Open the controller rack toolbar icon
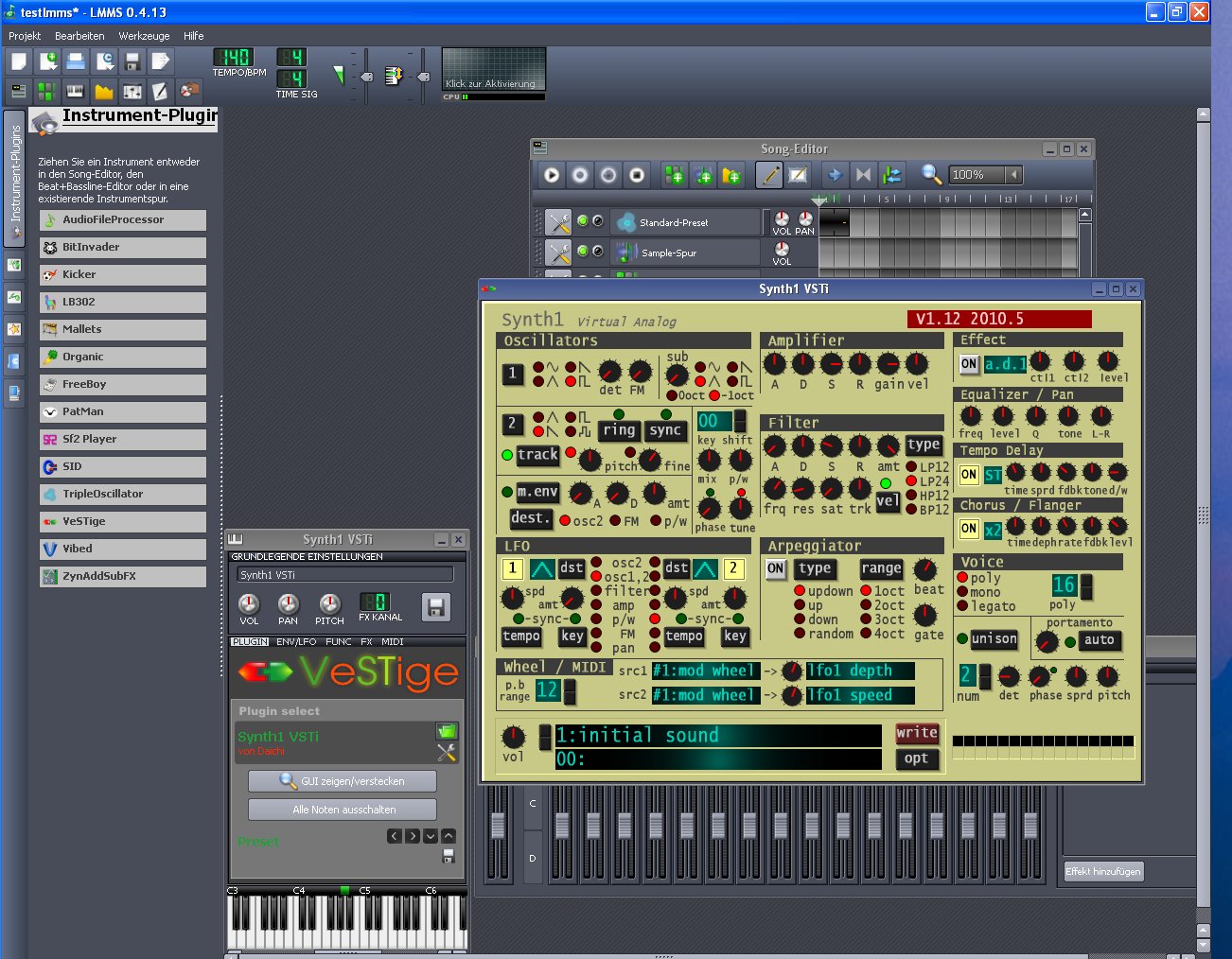1232x959 pixels. pyautogui.click(x=189, y=91)
